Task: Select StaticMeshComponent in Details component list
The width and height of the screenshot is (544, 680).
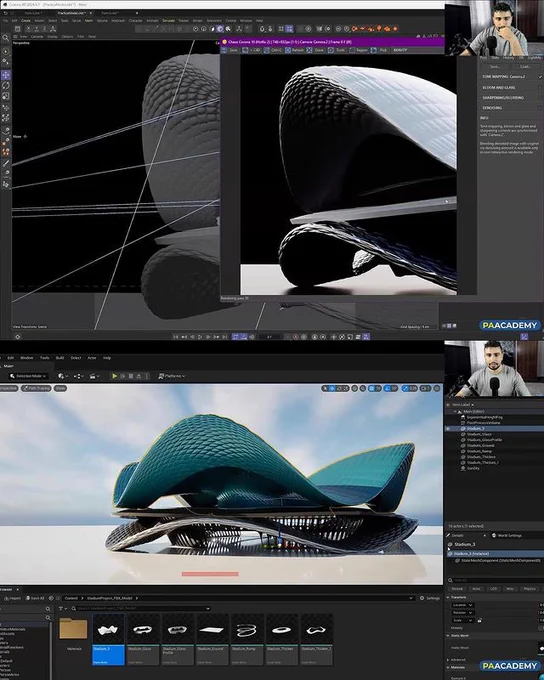Action: pos(498,561)
